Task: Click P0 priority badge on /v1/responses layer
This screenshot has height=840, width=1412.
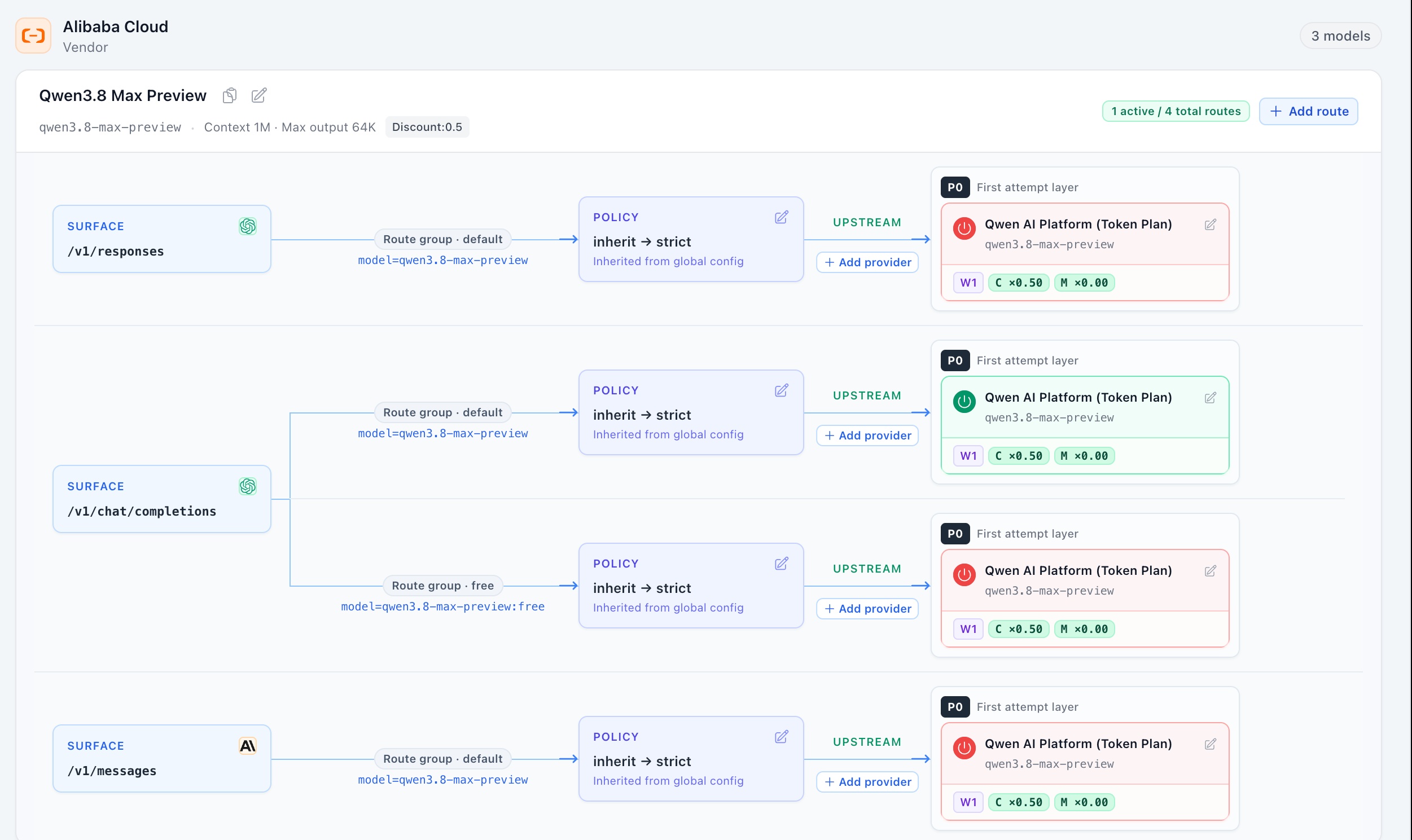Action: 955,188
